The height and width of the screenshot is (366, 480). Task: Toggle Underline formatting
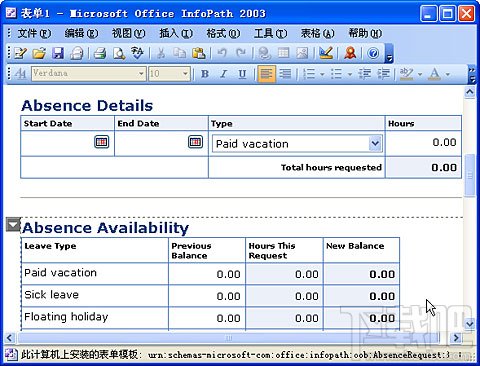click(x=242, y=74)
